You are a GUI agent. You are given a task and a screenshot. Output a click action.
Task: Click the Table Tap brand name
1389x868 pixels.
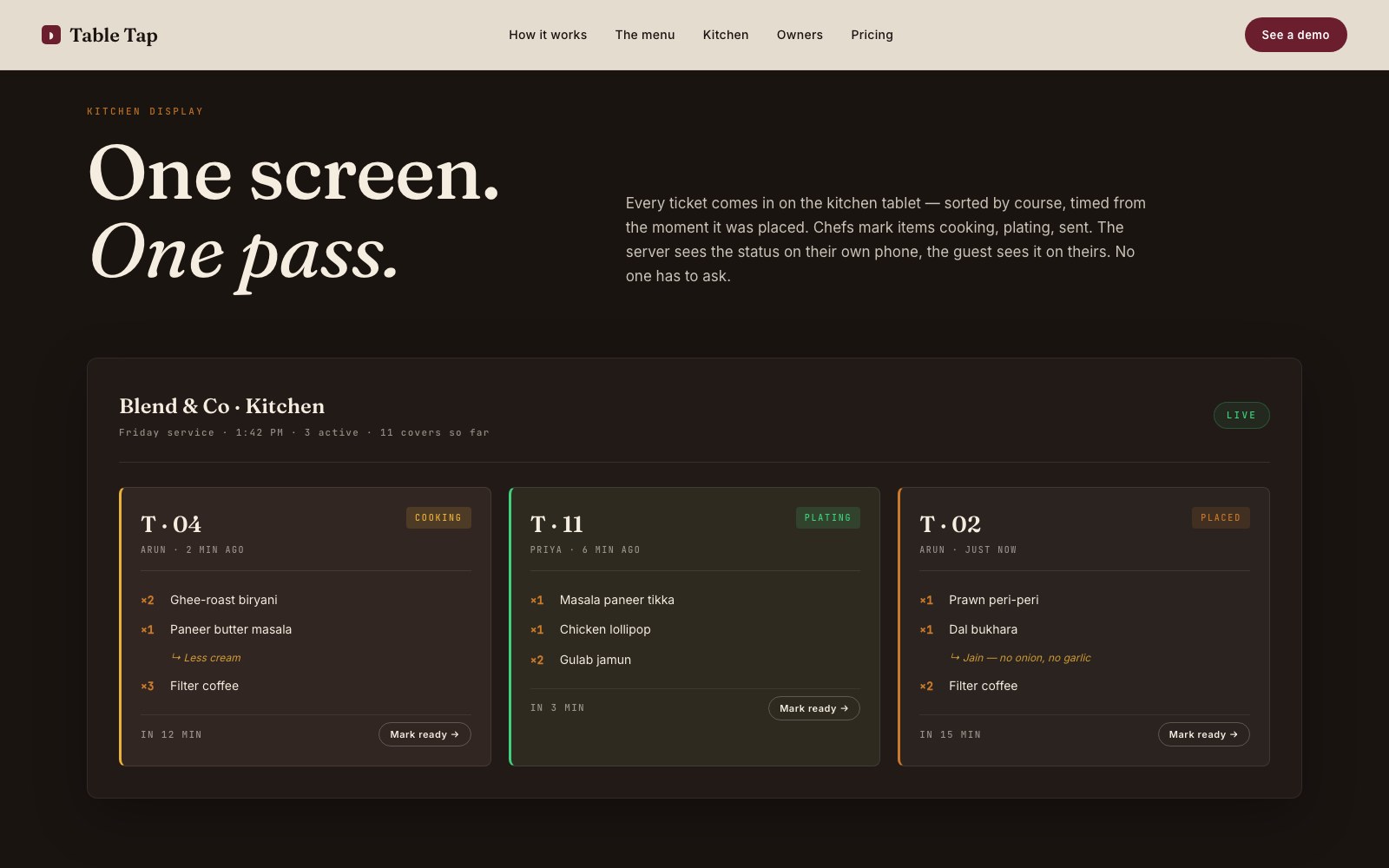[114, 35]
